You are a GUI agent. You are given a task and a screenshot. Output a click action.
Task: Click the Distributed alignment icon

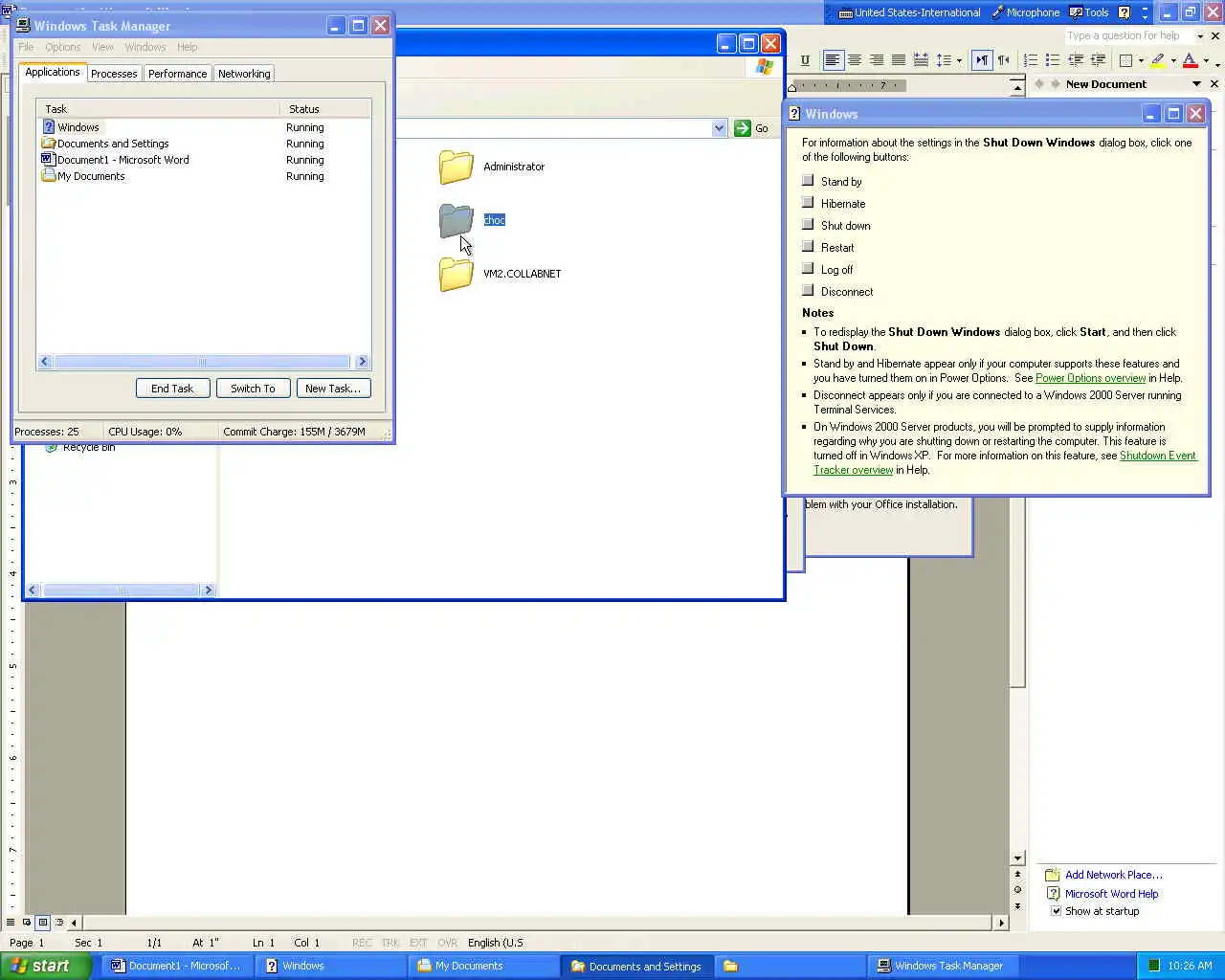[x=921, y=60]
